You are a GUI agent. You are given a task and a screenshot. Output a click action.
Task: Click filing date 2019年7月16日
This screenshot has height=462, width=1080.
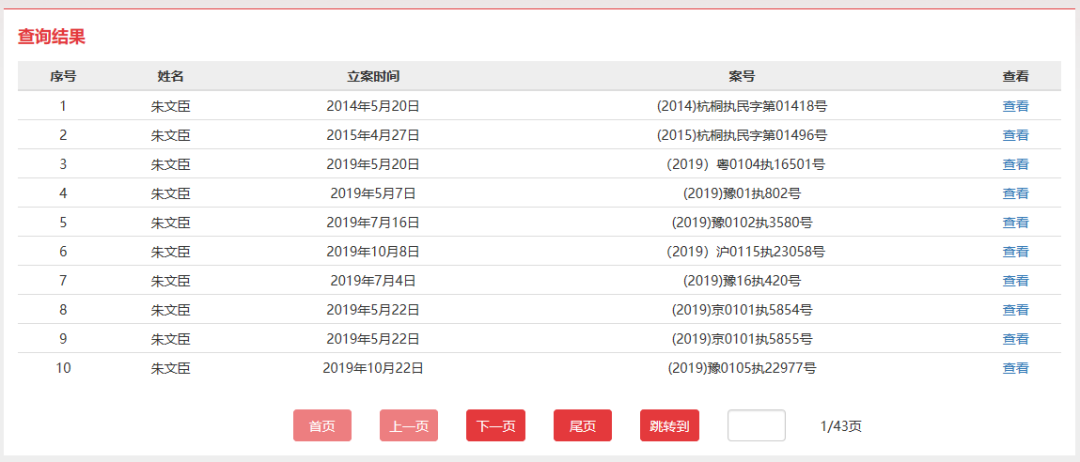(373, 223)
